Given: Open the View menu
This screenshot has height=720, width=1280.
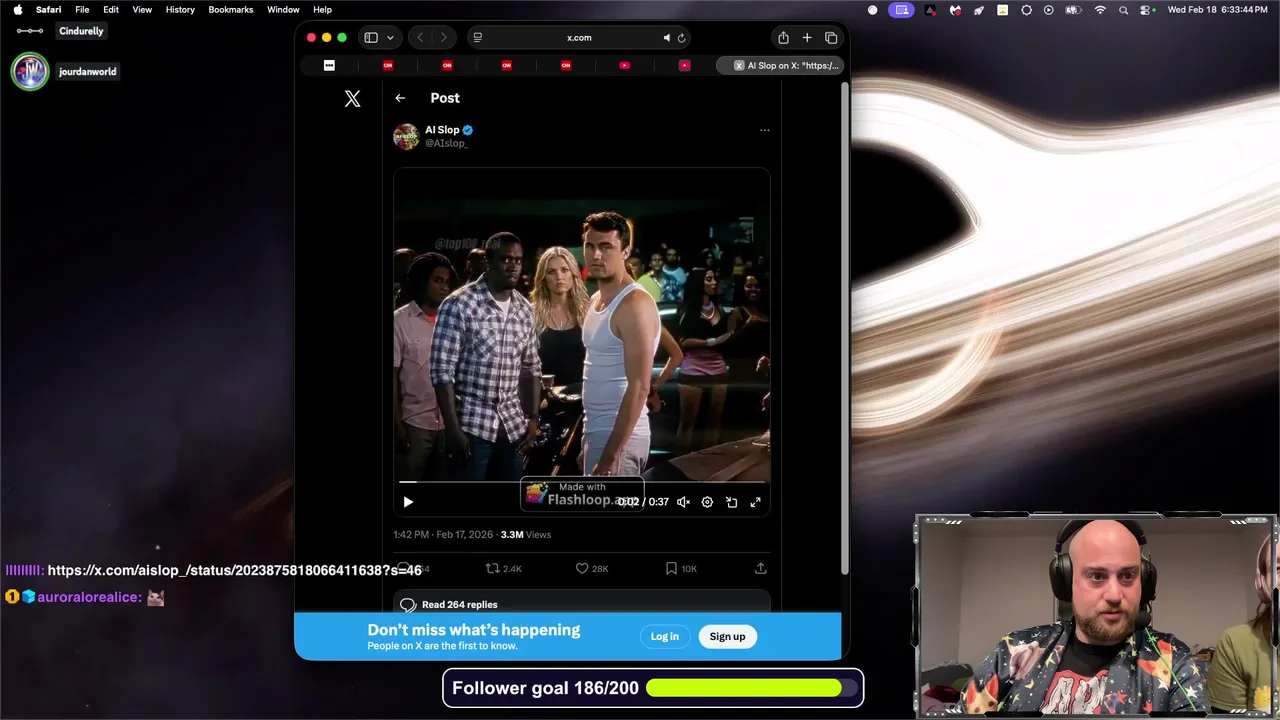Looking at the screenshot, I should click(142, 10).
